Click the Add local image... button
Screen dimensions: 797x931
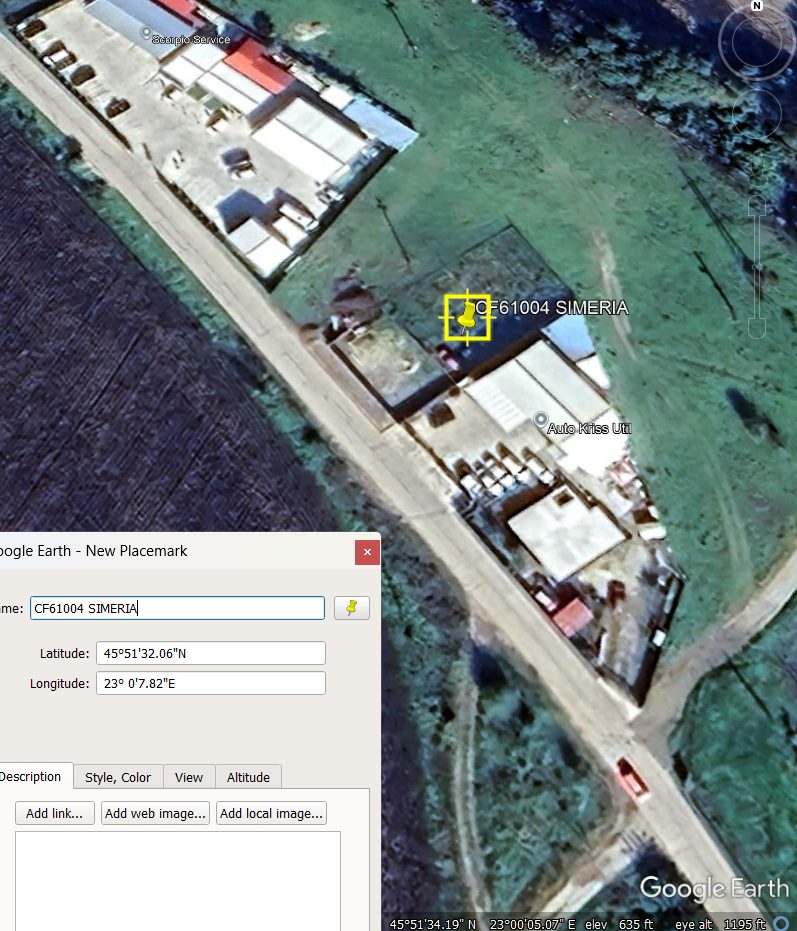(271, 813)
